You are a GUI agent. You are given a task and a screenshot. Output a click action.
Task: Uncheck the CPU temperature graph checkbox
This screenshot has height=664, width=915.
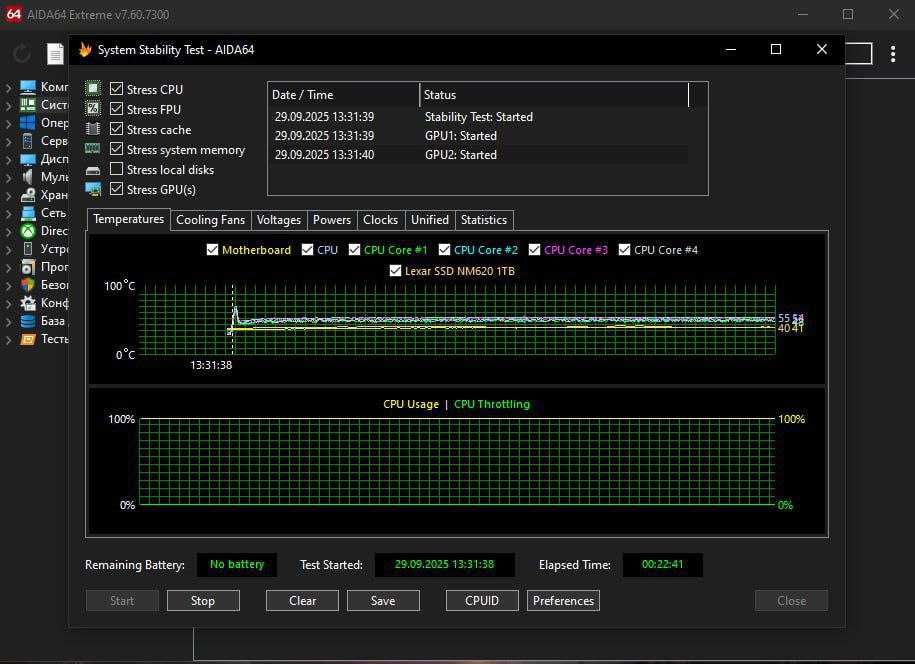pyautogui.click(x=308, y=250)
